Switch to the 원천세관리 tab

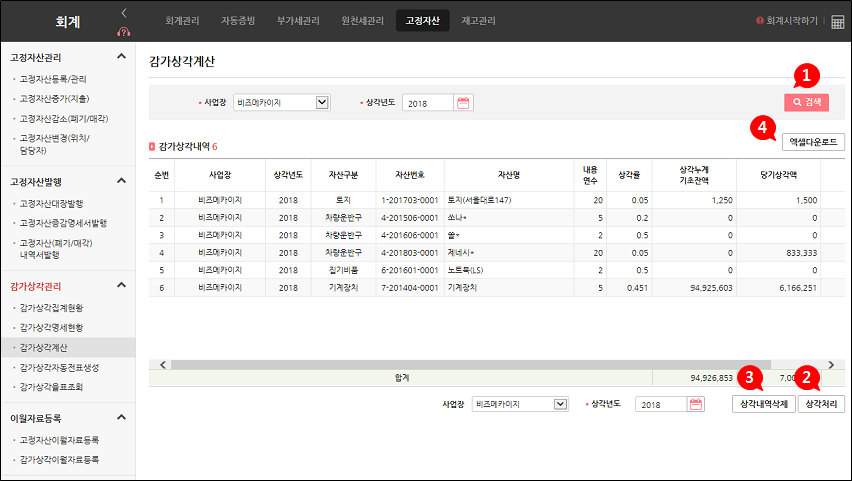tap(362, 21)
